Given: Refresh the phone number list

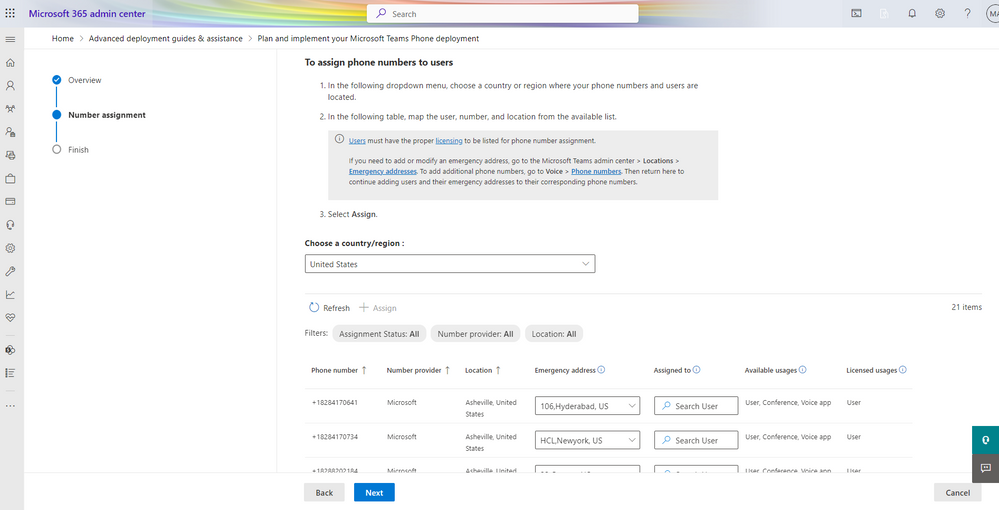Looking at the screenshot, I should [329, 307].
